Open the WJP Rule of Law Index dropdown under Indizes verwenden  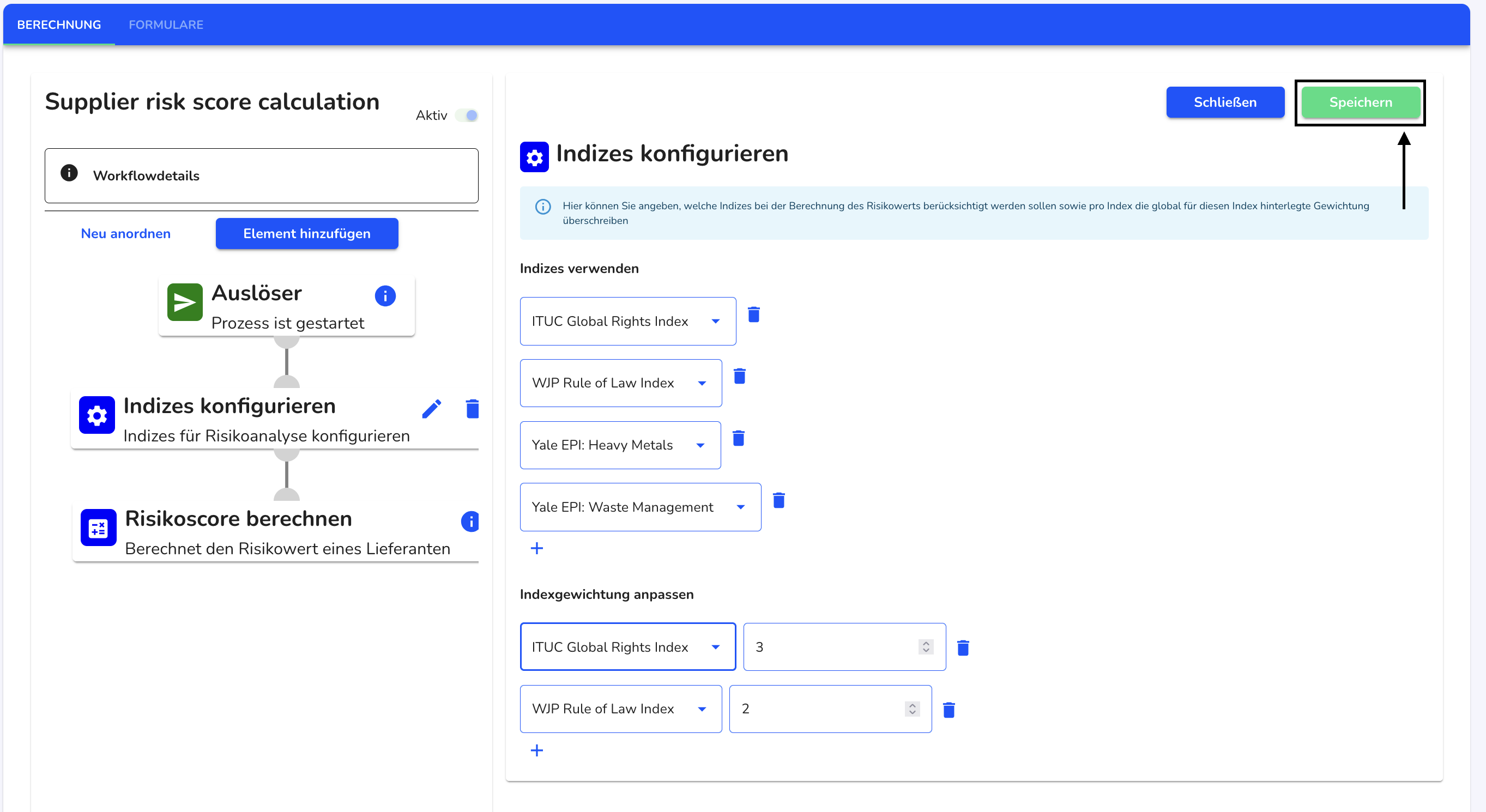[x=621, y=383]
